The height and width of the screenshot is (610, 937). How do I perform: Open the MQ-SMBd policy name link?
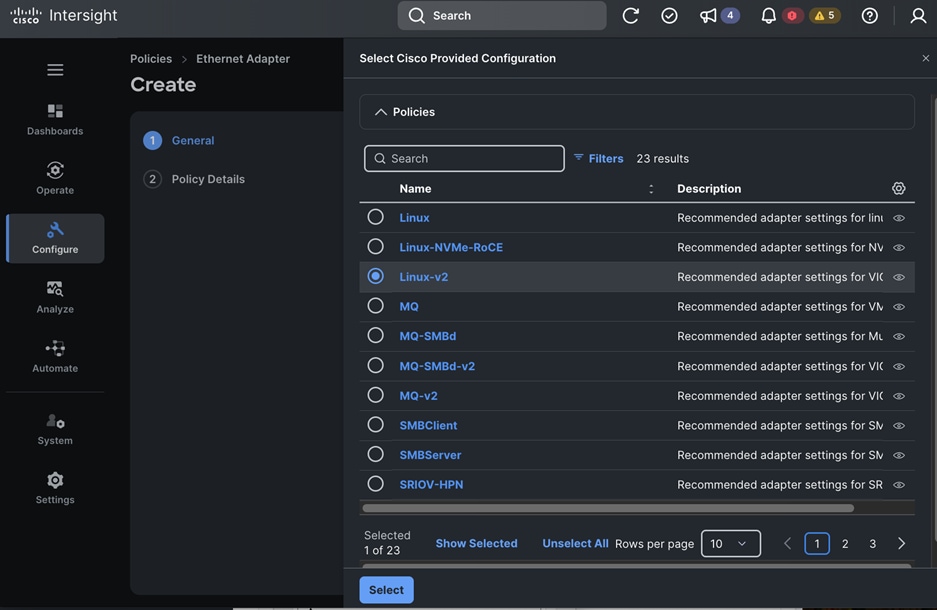(x=428, y=336)
